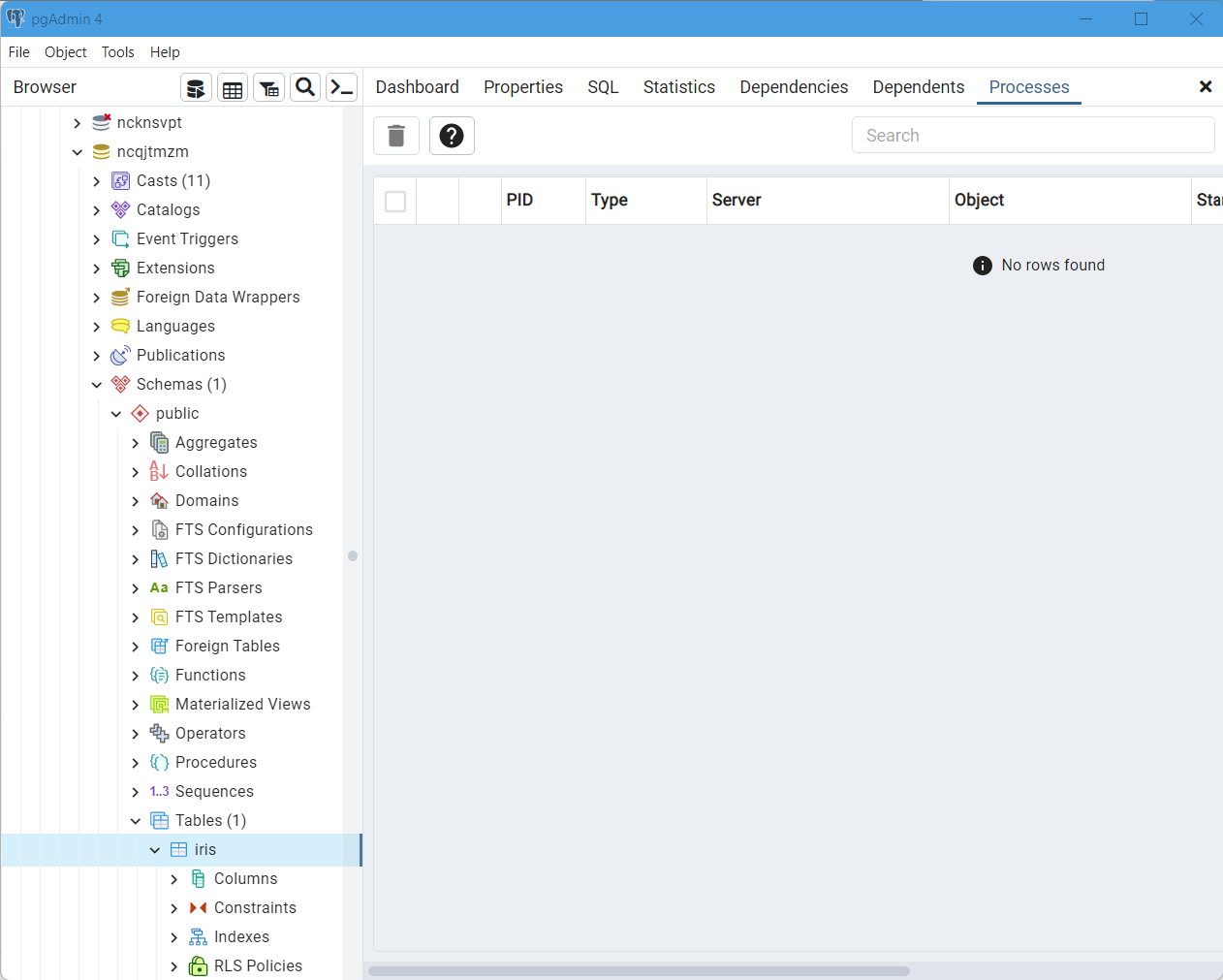1223x980 pixels.
Task: Select the iris table icon
Action: click(180, 849)
